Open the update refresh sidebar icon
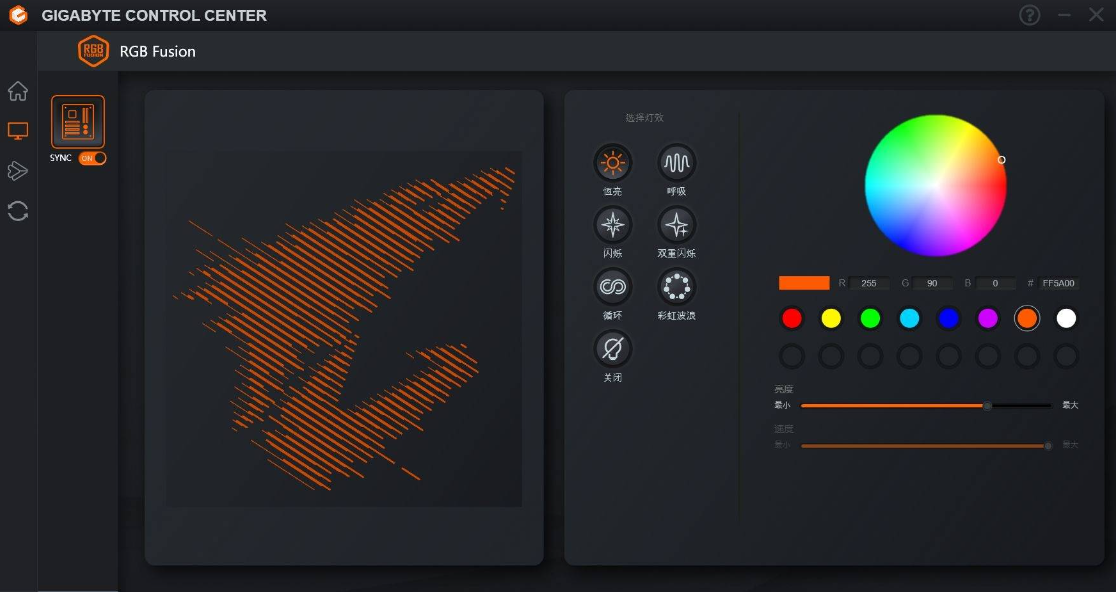This screenshot has width=1116, height=592. pos(18,211)
